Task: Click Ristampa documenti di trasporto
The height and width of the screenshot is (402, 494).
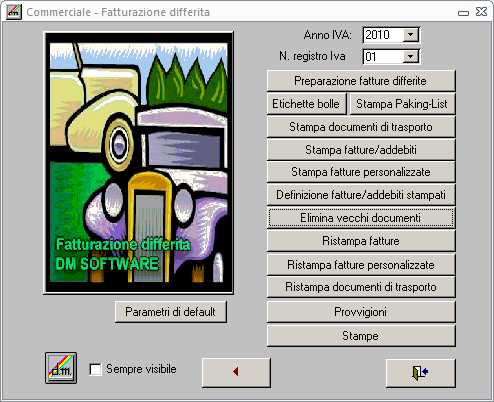Action: click(361, 287)
